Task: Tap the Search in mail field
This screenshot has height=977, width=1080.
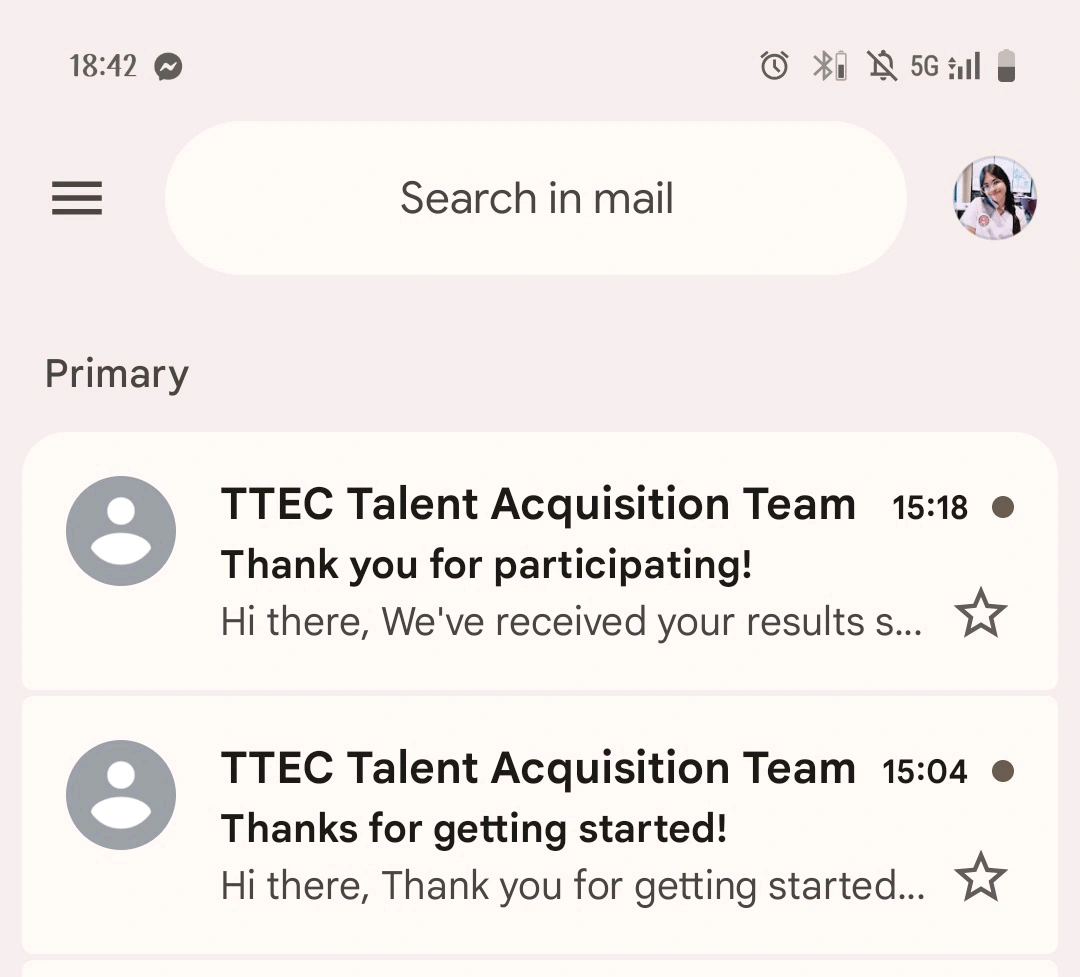Action: point(536,198)
